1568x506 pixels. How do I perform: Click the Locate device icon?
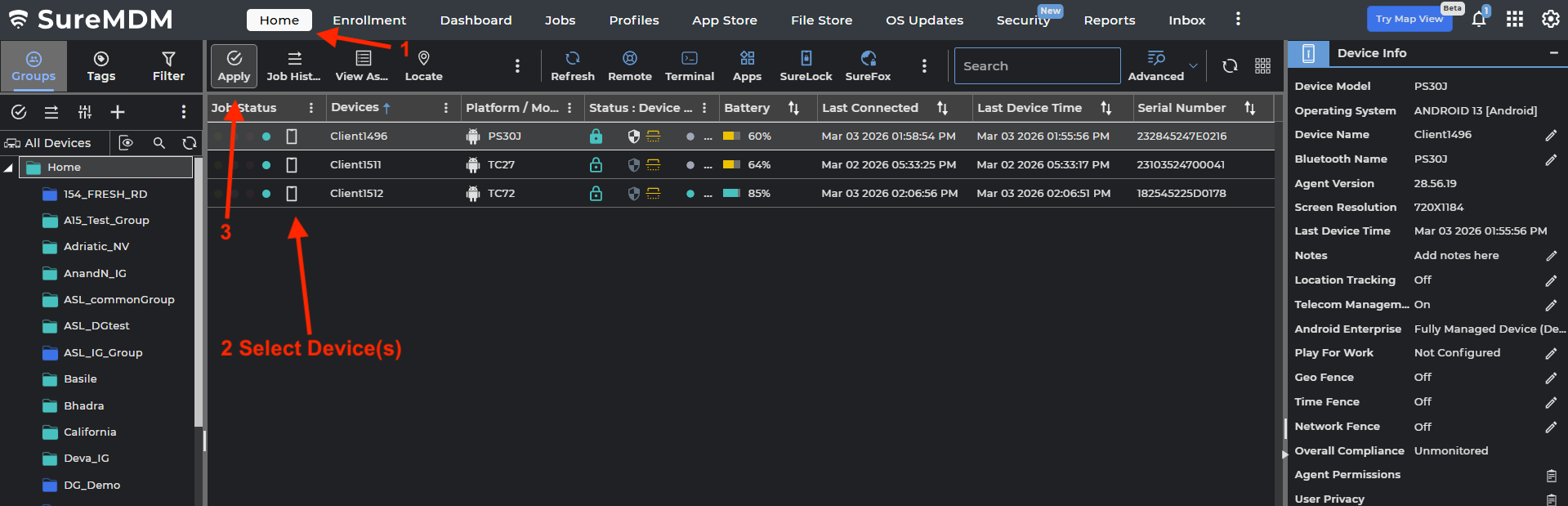click(423, 65)
